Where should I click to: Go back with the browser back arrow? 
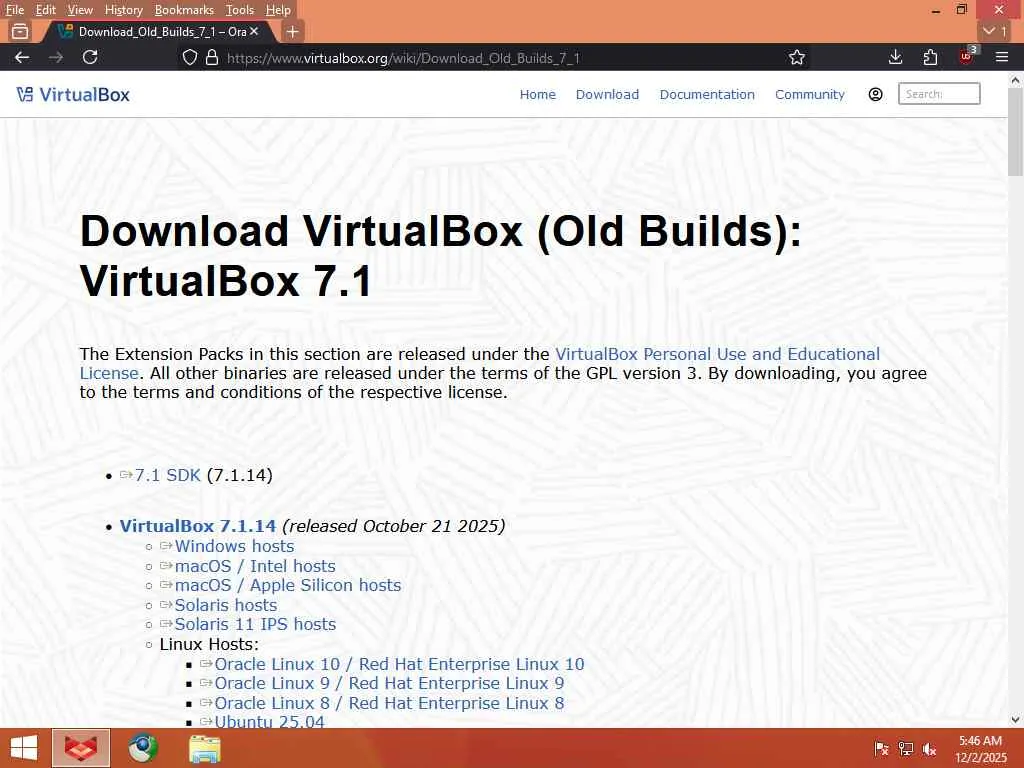click(x=22, y=57)
